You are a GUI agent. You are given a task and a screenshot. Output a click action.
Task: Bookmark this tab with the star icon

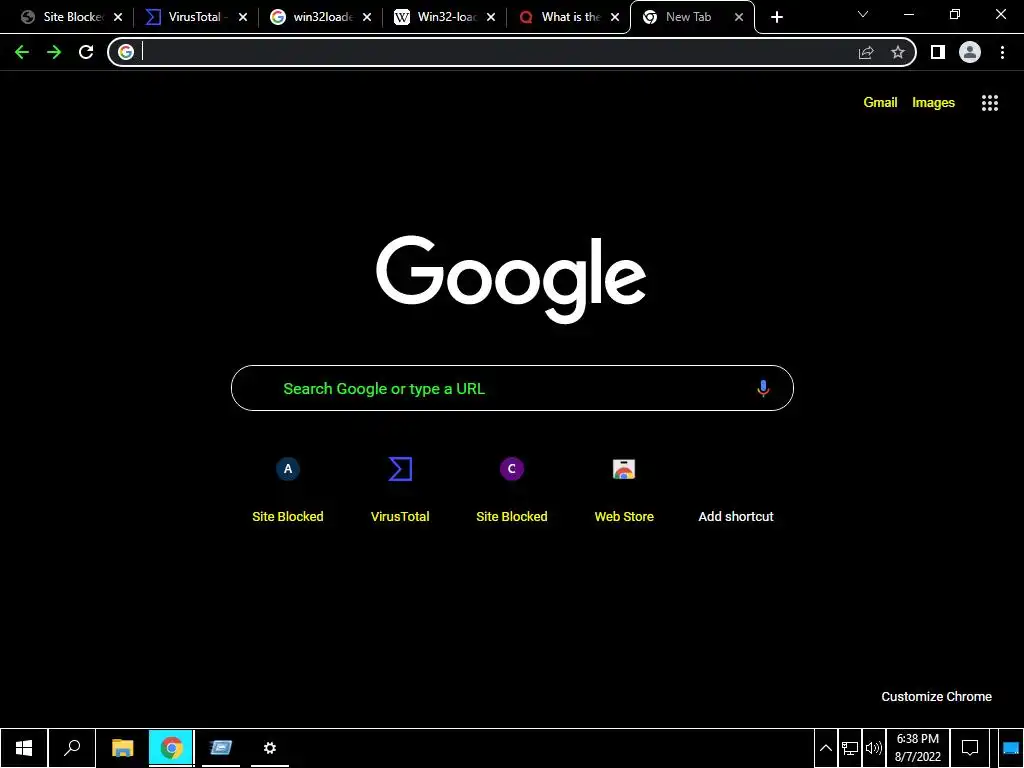(x=898, y=52)
